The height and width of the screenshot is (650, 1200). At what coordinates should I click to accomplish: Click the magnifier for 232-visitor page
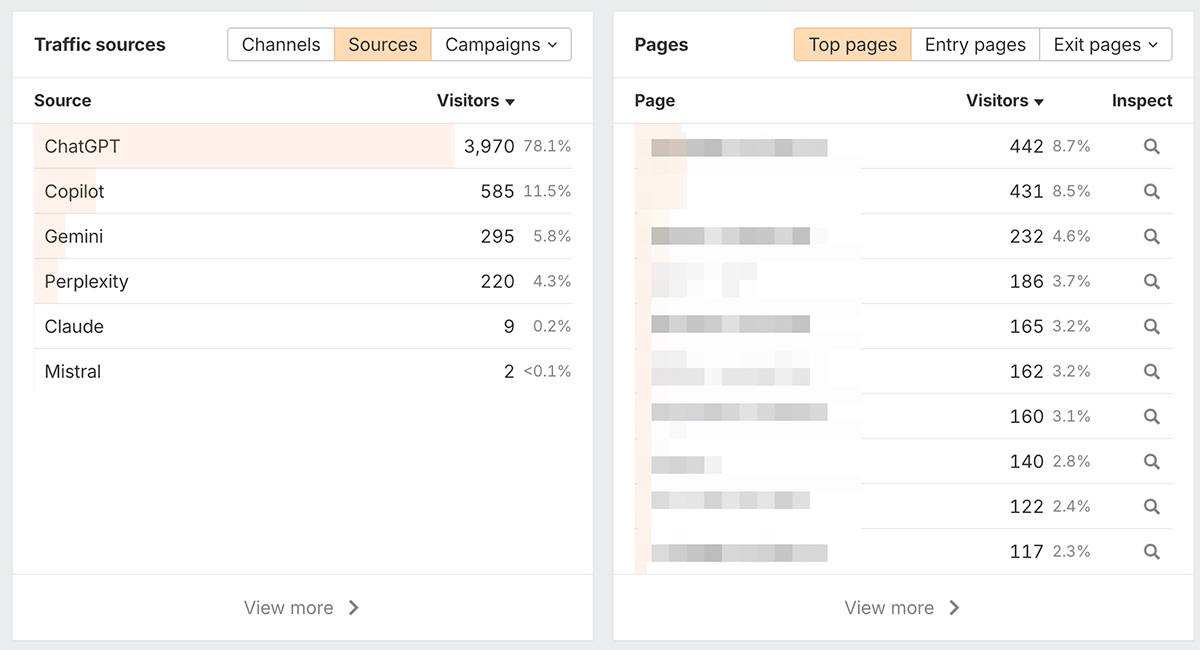[x=1151, y=237]
